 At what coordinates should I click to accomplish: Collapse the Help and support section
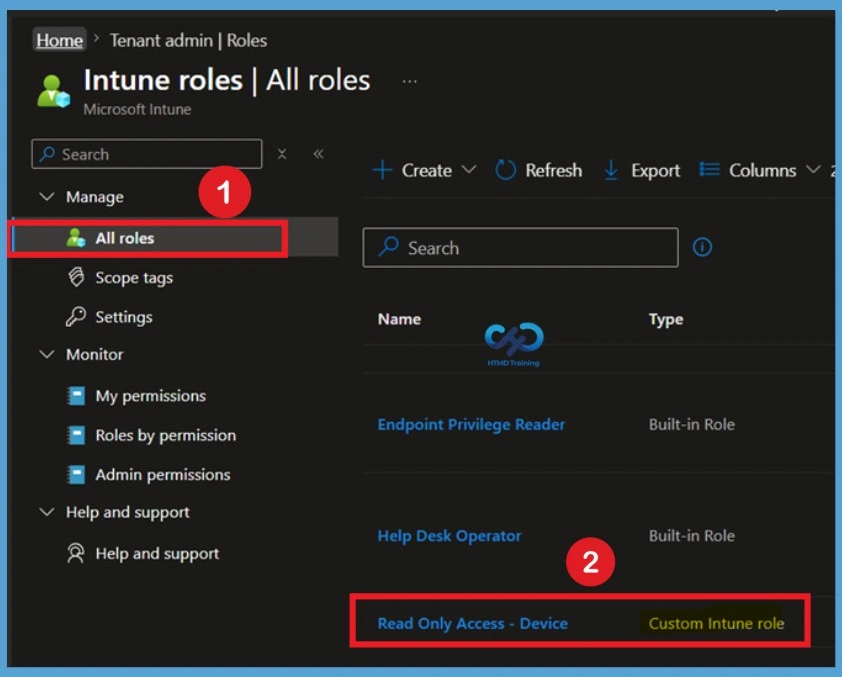(47, 512)
